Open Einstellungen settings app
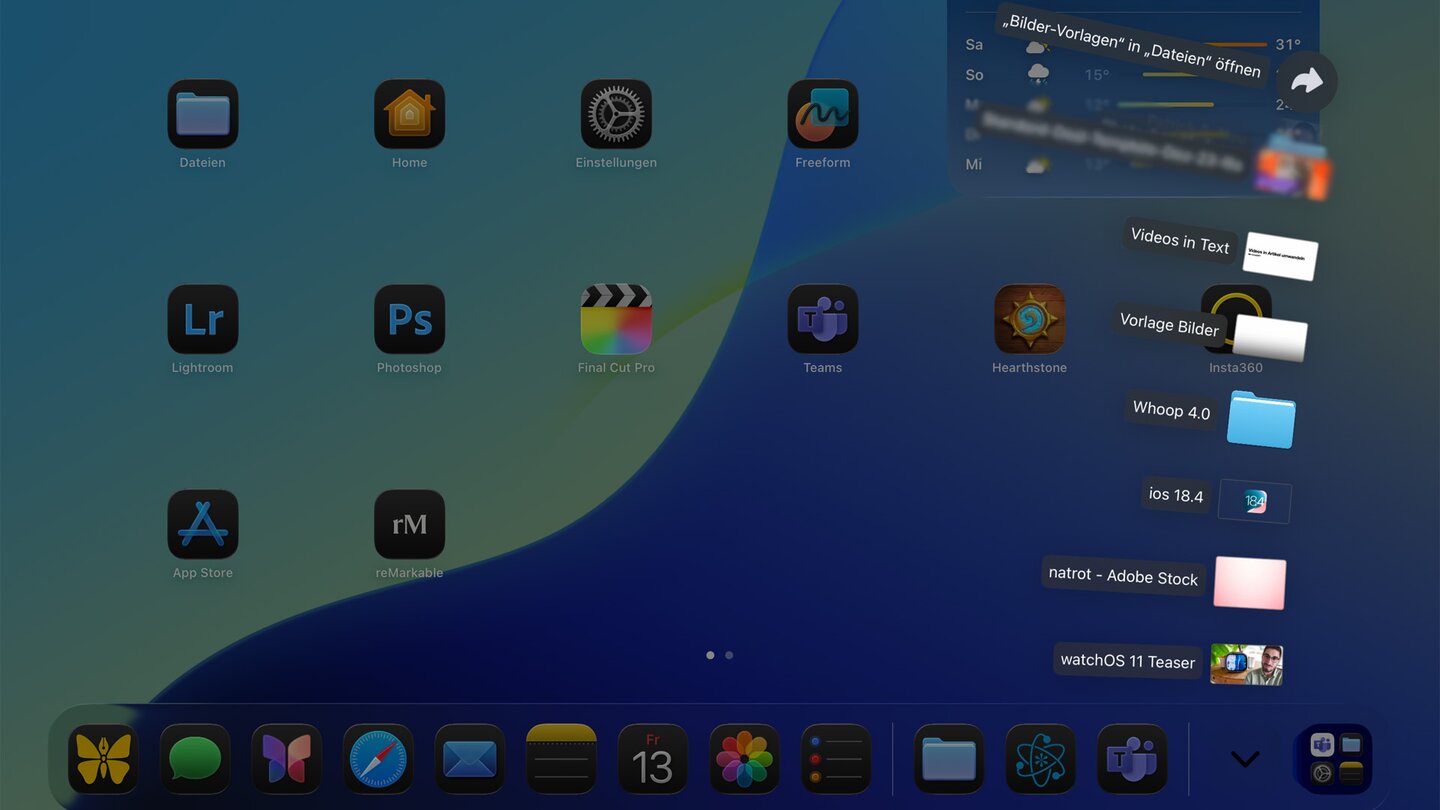1440x810 pixels. click(x=616, y=114)
